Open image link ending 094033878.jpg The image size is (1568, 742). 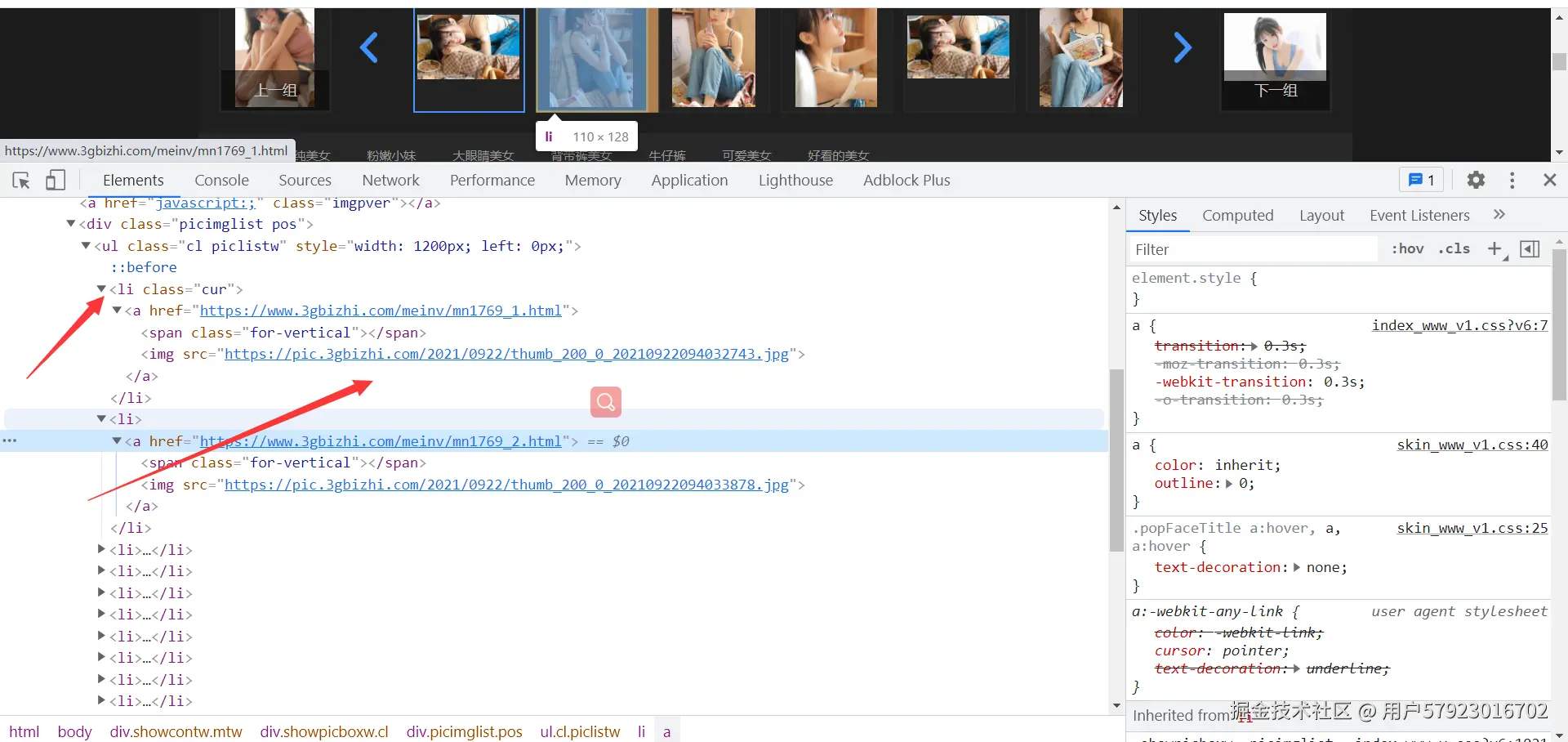click(506, 485)
